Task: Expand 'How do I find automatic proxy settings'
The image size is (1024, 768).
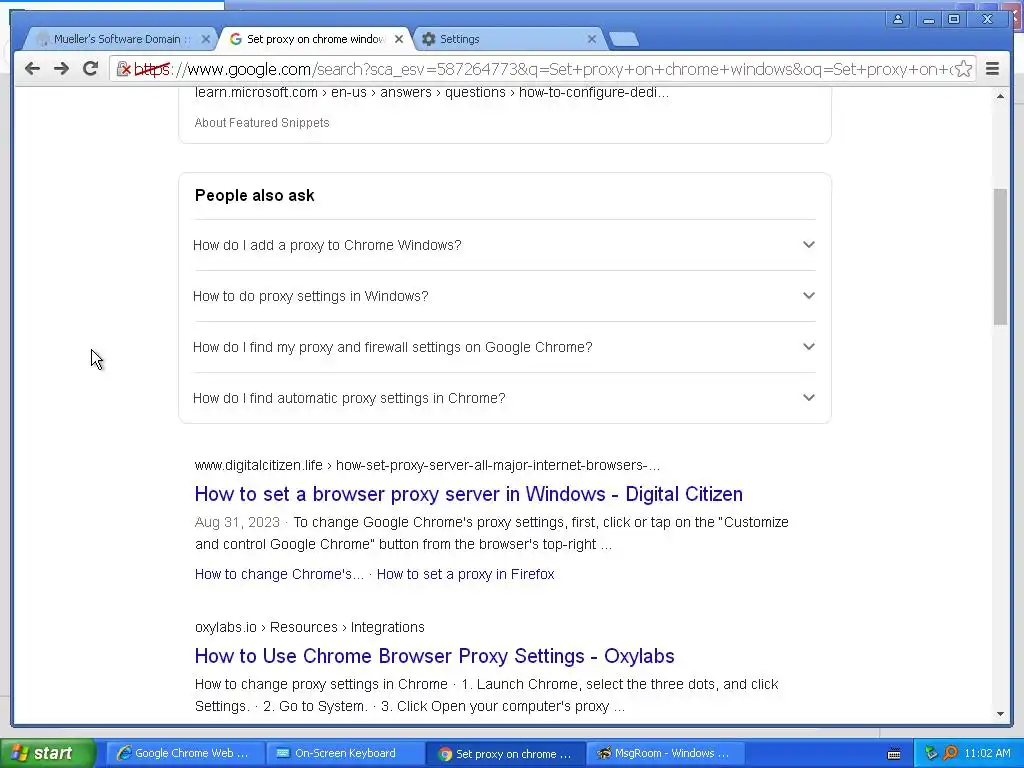Action: (x=505, y=398)
